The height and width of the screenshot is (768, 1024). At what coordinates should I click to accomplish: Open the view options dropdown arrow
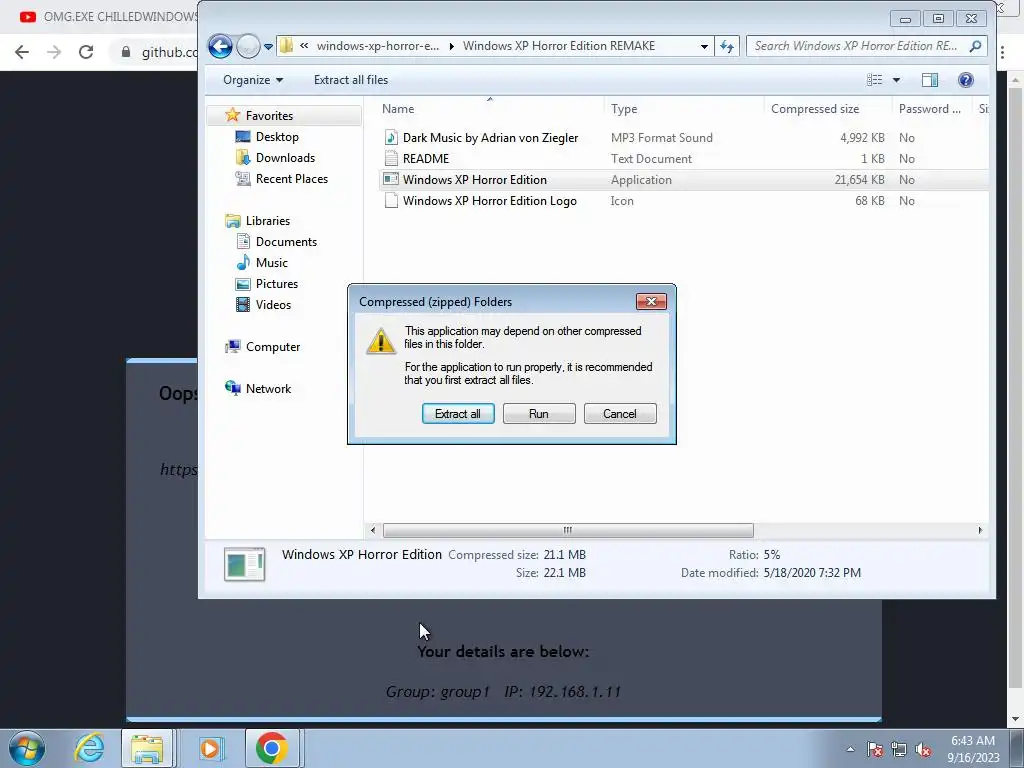tap(897, 80)
